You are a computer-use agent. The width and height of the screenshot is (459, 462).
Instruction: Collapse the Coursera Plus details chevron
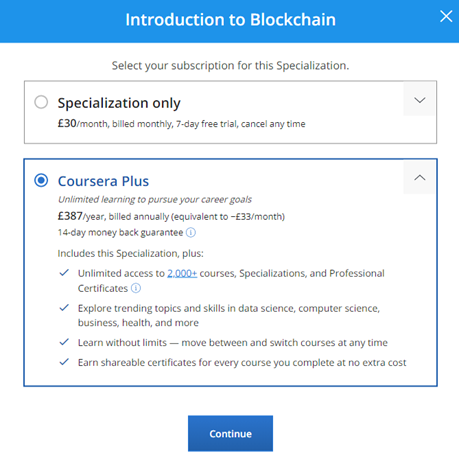click(419, 178)
